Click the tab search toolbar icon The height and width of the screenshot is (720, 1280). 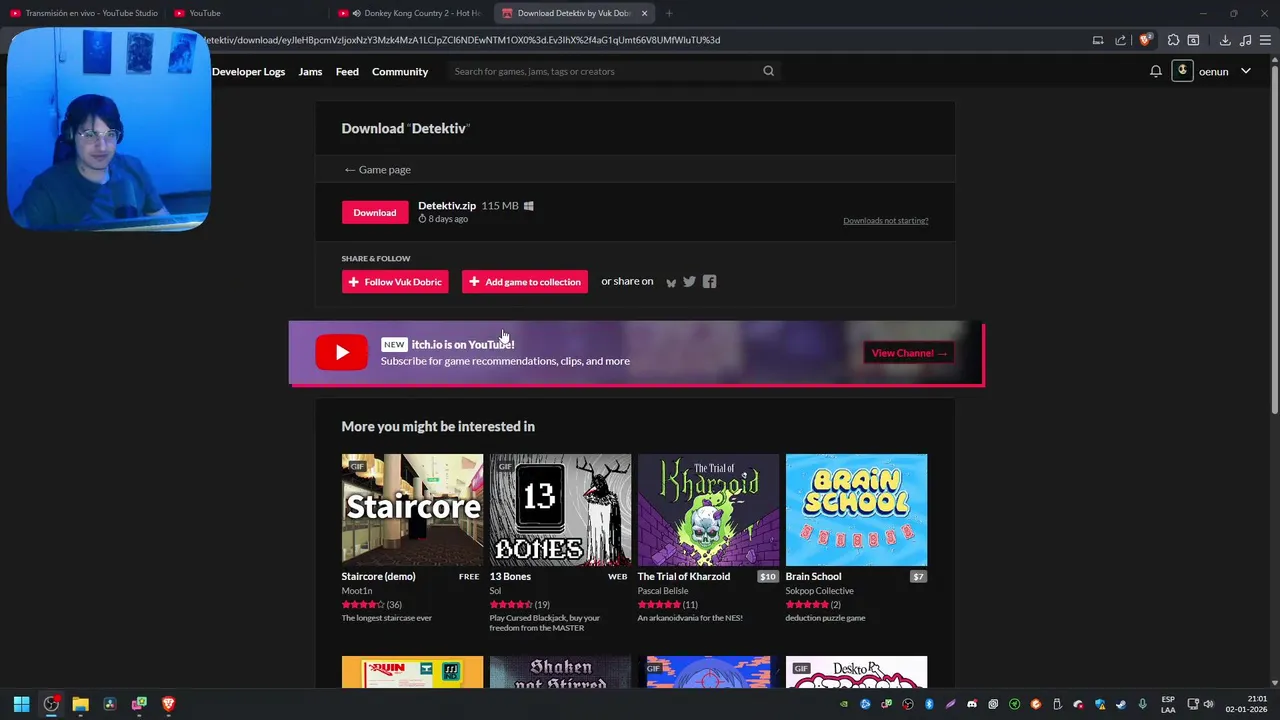point(1193,40)
